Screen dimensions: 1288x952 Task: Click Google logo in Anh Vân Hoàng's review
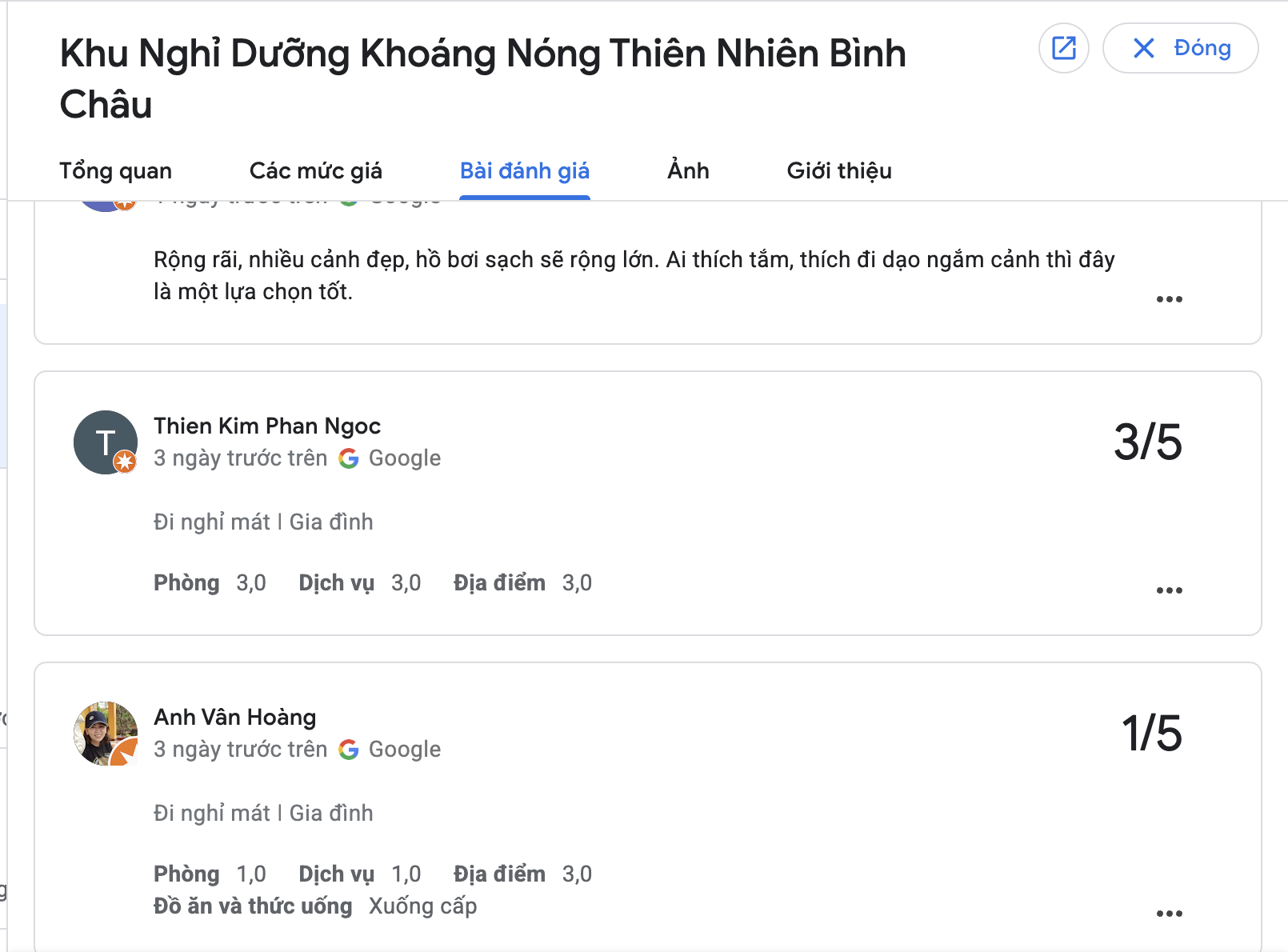pos(349,750)
